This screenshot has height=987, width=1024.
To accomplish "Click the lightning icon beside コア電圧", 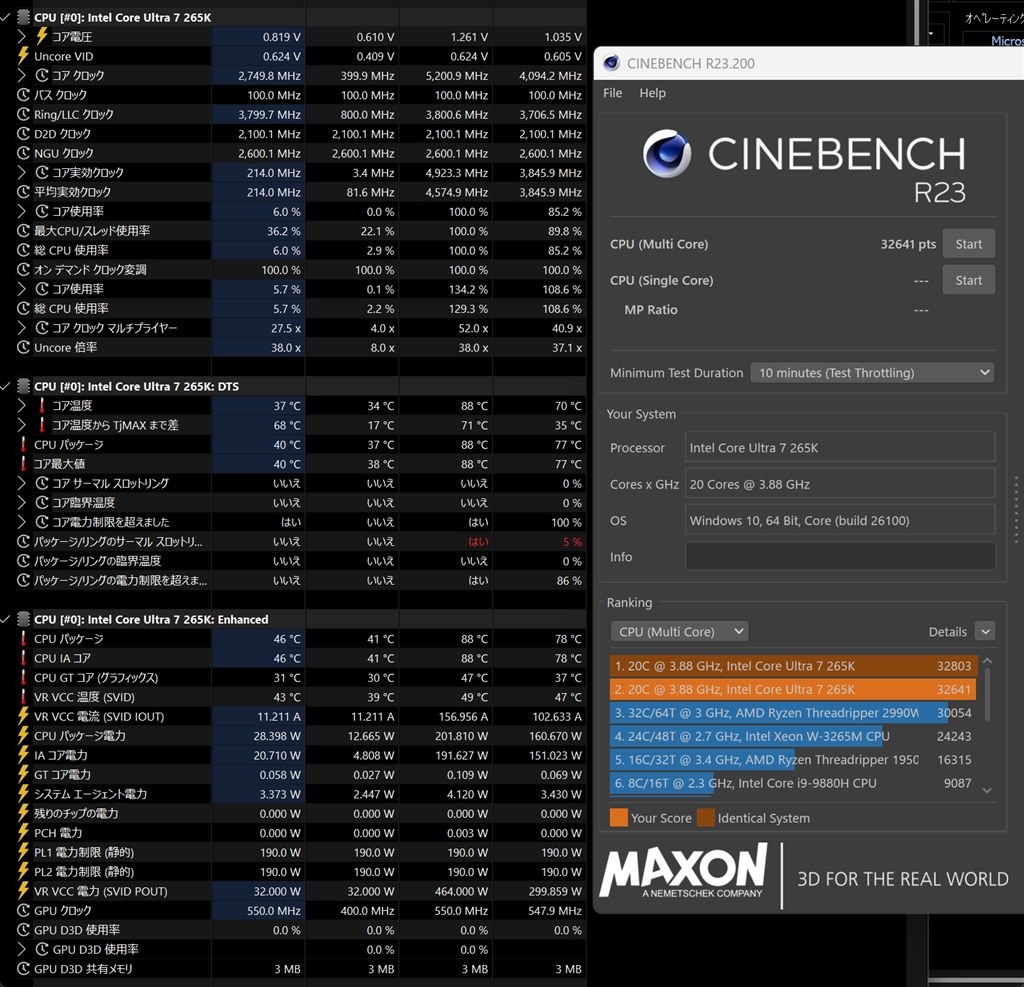I will 41,36.
